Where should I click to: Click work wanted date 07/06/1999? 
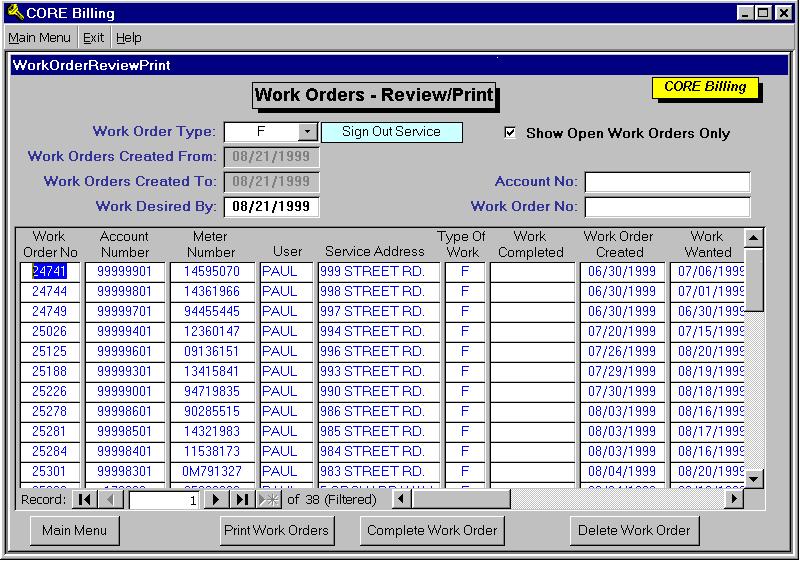[x=708, y=271]
